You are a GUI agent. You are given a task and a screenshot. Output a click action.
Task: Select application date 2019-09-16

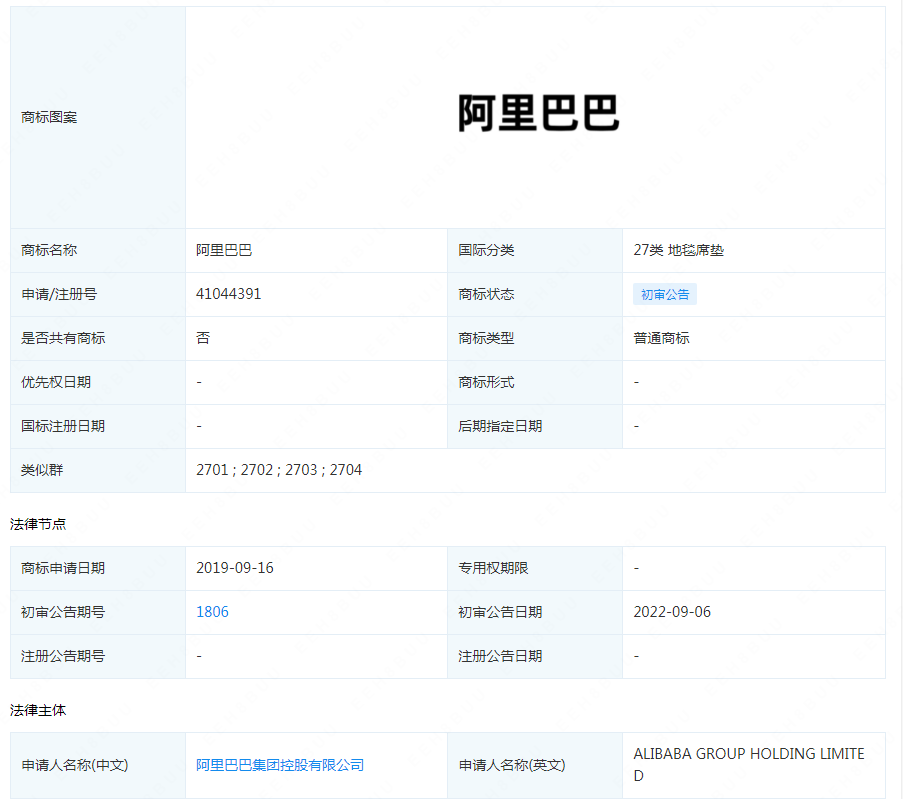tap(234, 568)
